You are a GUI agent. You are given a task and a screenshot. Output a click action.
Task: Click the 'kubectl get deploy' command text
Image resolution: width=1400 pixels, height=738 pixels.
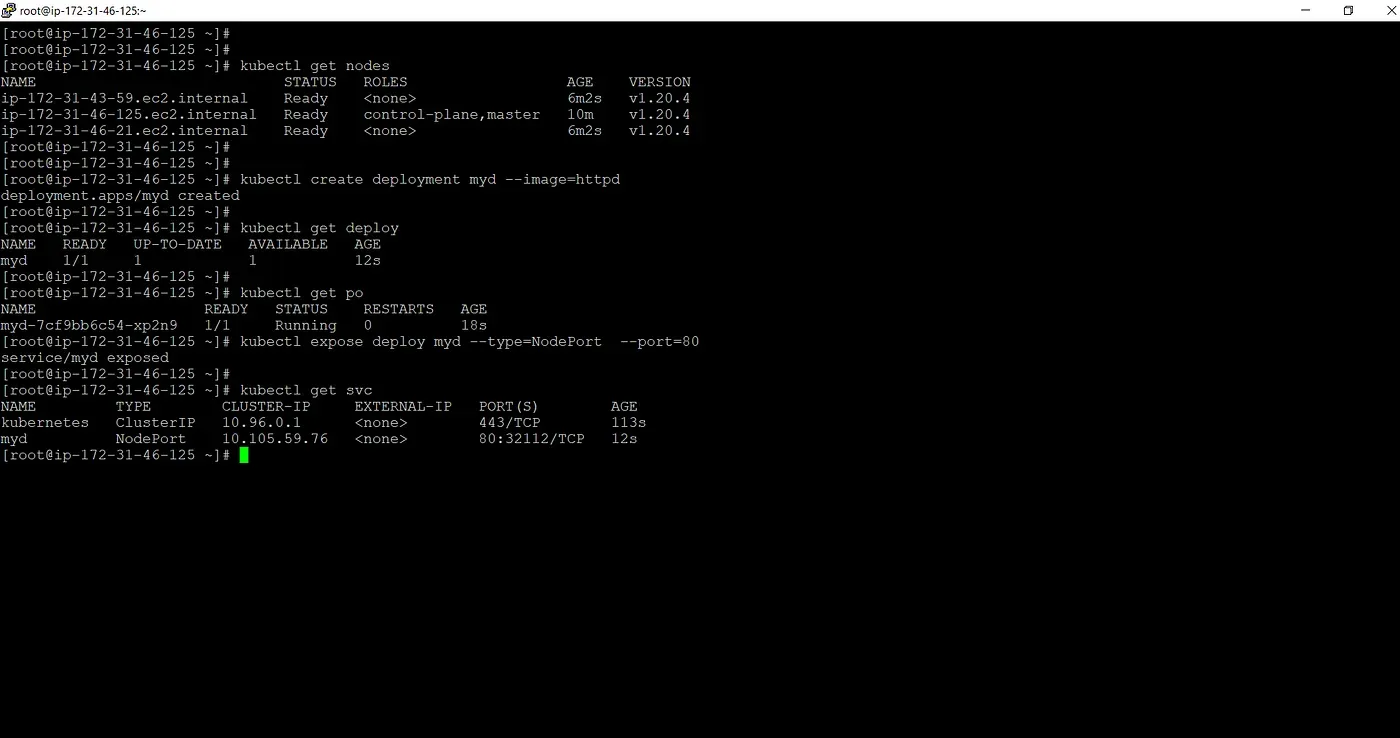pos(319,228)
